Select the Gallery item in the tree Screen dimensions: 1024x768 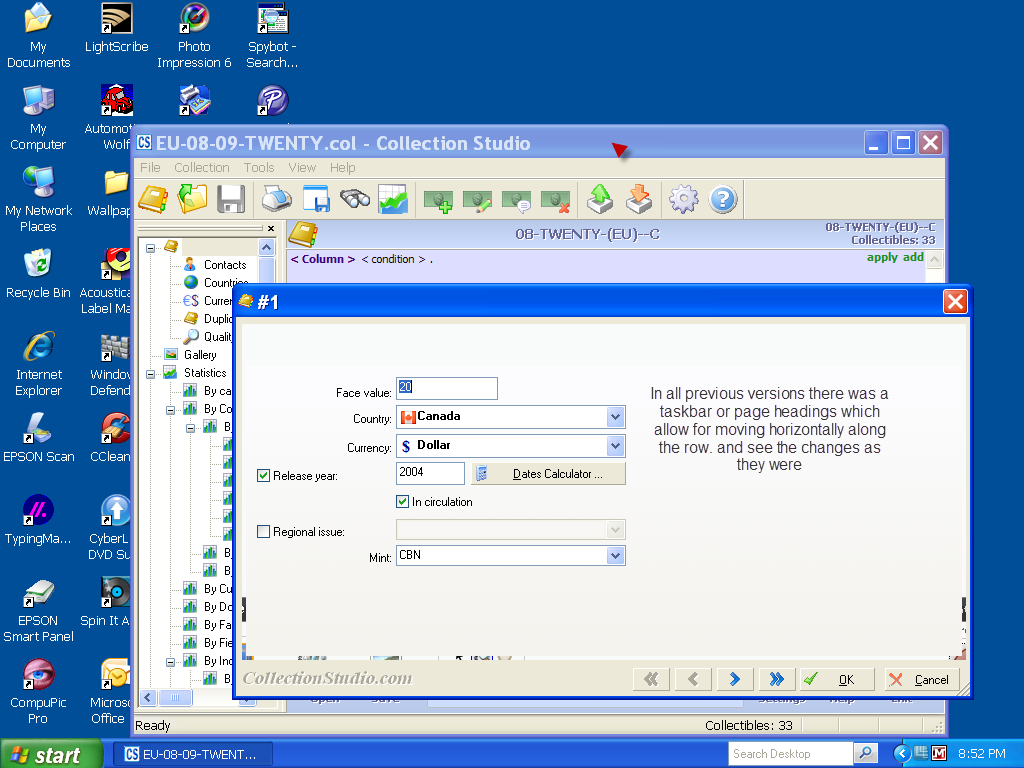point(200,355)
